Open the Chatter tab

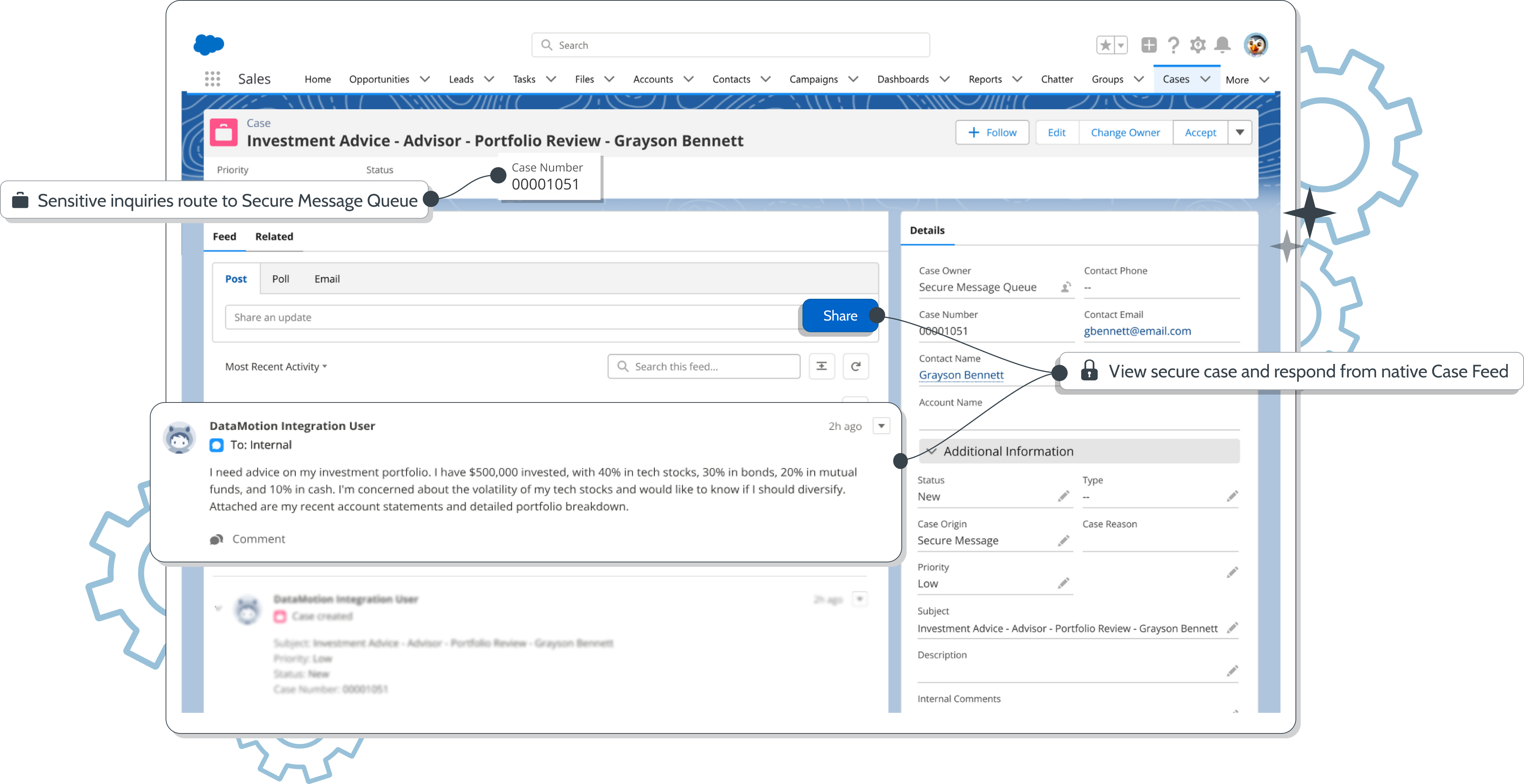click(x=1056, y=79)
